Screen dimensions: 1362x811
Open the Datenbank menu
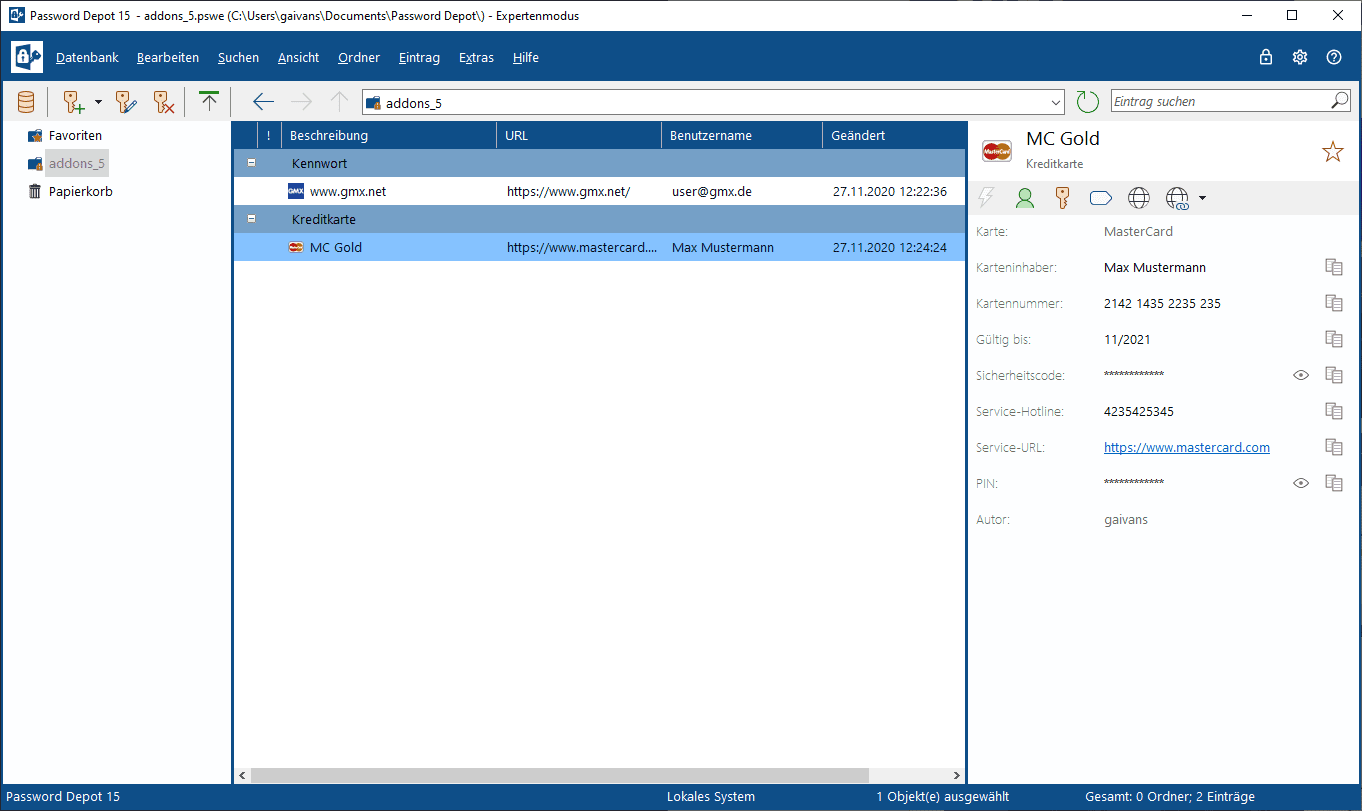pos(87,58)
